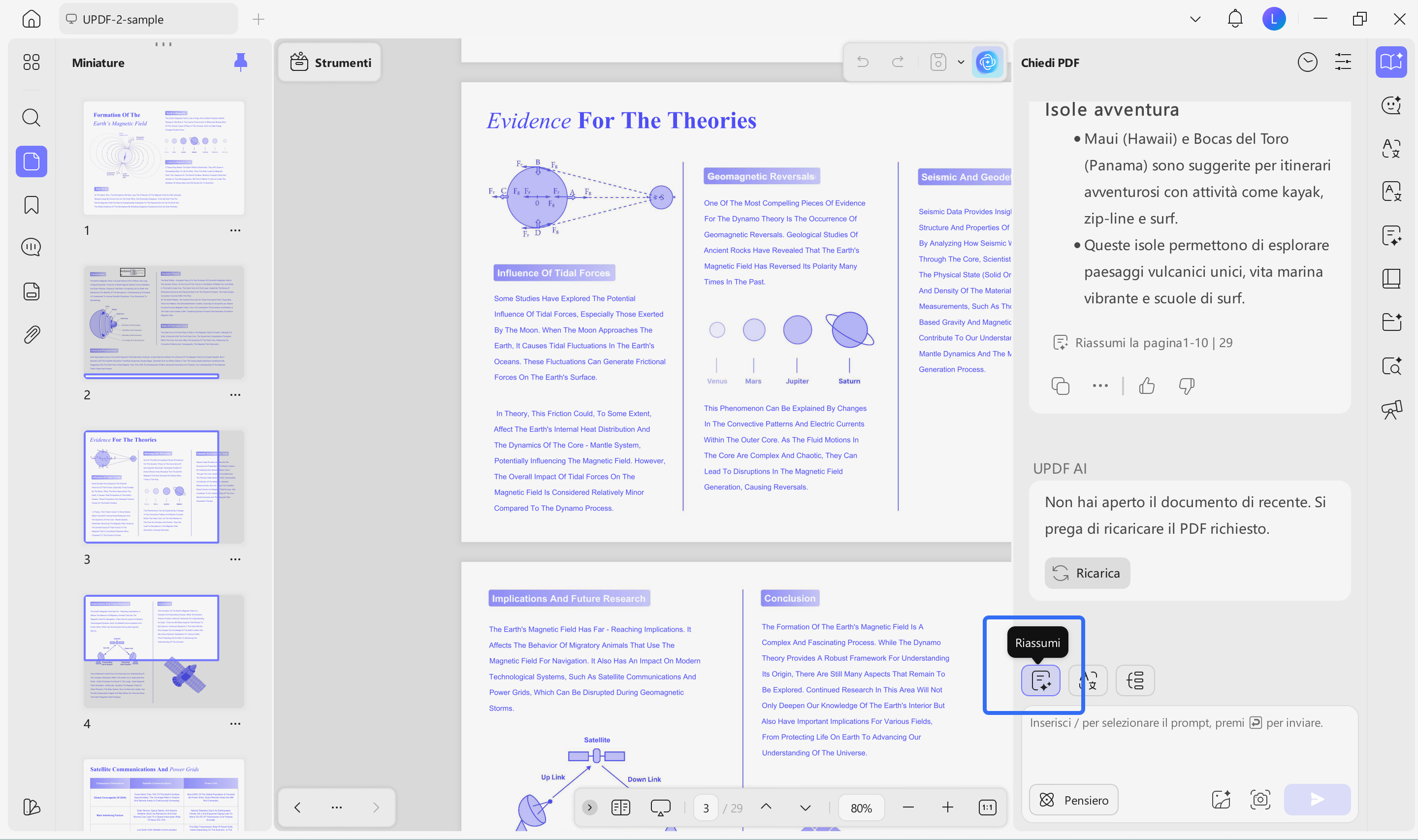Click the UPDF AI assistant icon
Viewport: 1418px width, 840px height.
pyautogui.click(x=987, y=62)
